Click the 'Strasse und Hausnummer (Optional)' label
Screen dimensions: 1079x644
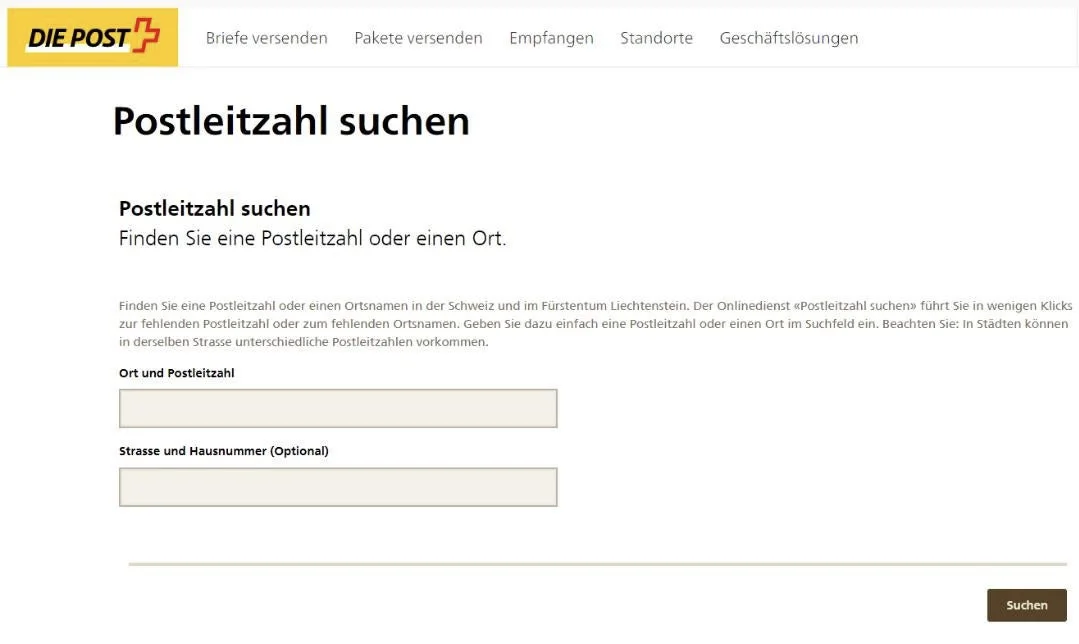(x=224, y=451)
